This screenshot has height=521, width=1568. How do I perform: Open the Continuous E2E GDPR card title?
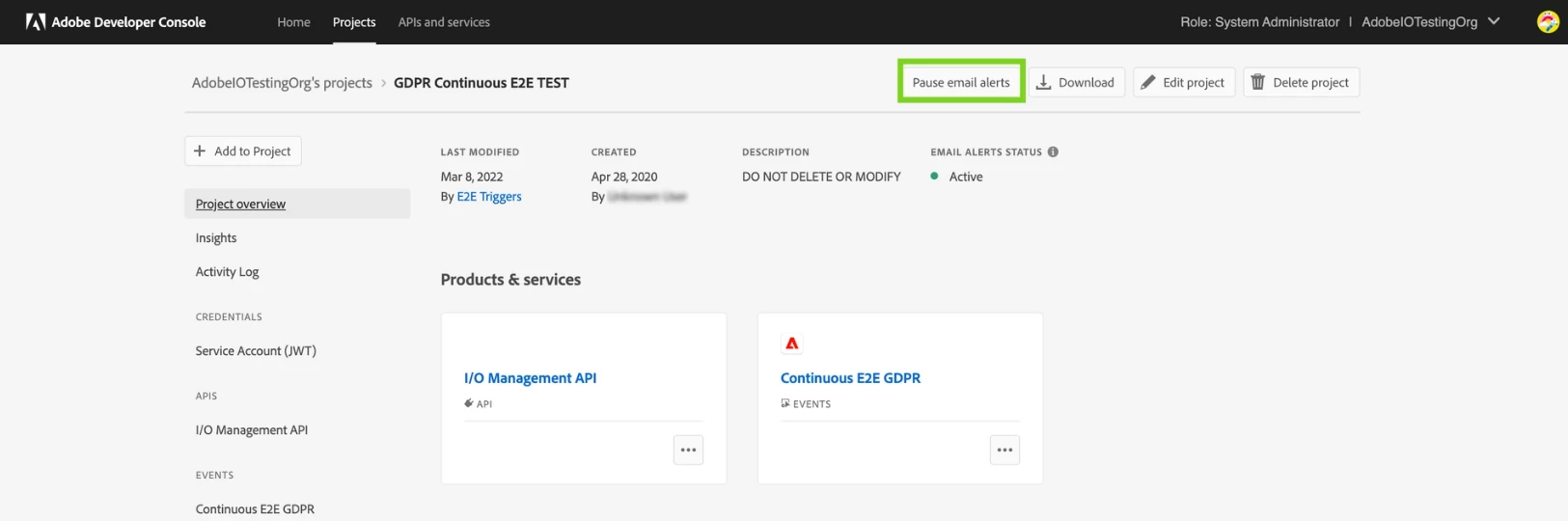coord(850,378)
